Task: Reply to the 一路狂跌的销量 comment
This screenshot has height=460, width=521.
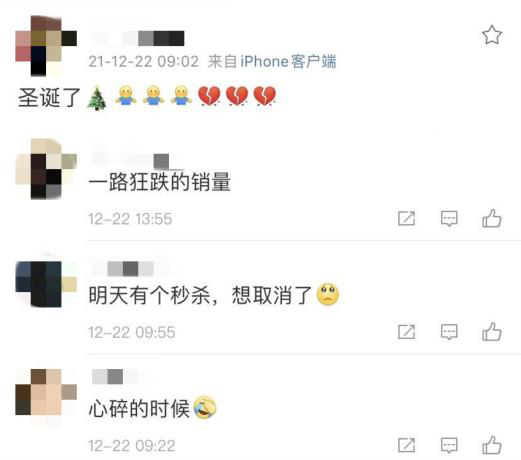Action: 449,219
